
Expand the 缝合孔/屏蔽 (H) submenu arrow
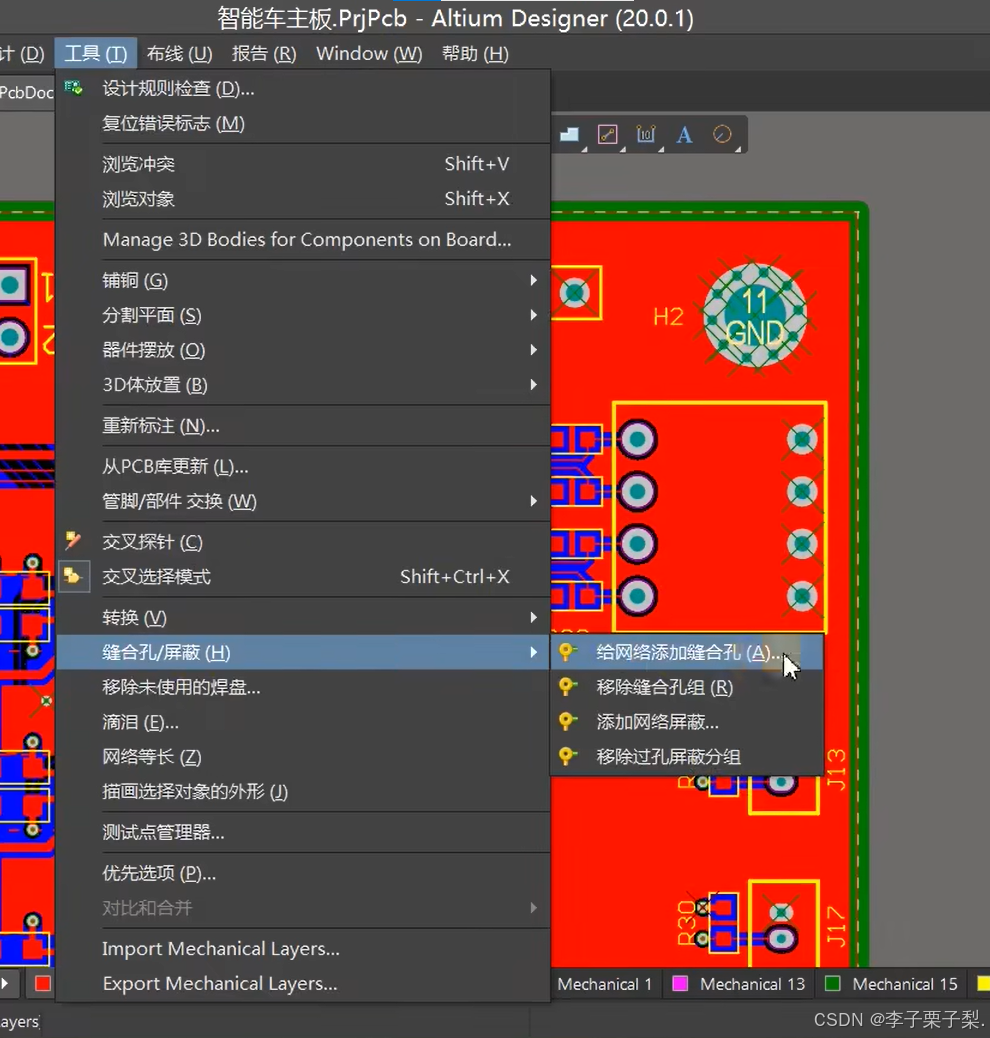point(534,653)
